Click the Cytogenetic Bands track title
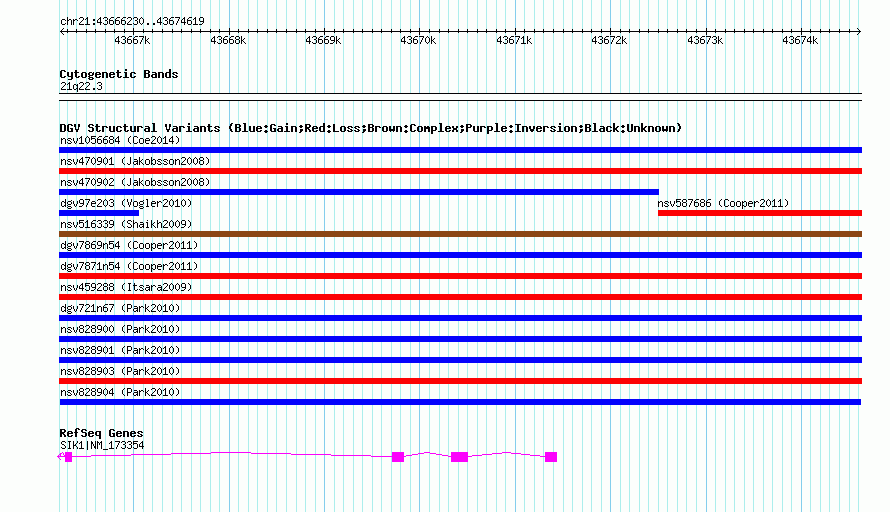This screenshot has height=512, width=890. (x=119, y=74)
